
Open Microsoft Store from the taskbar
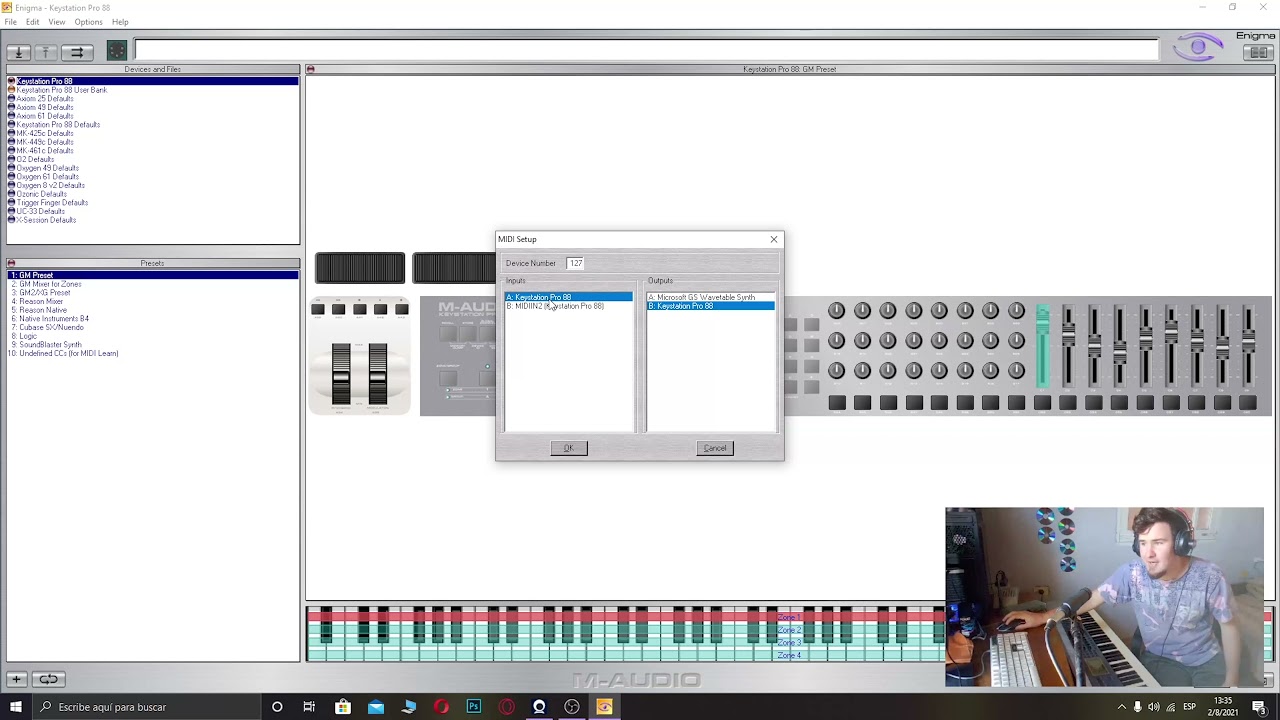point(343,707)
